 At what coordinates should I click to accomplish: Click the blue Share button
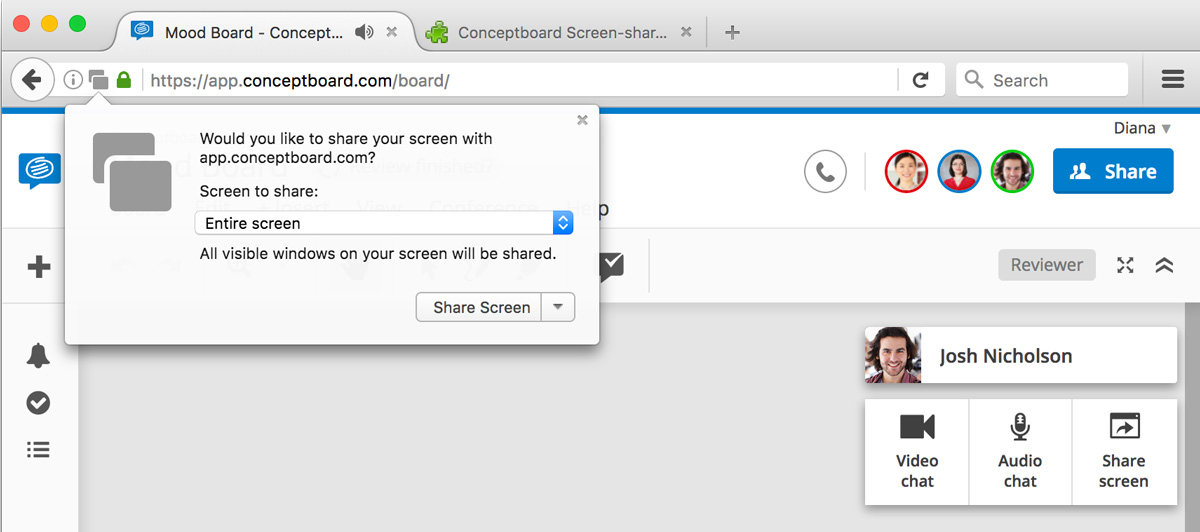(x=1113, y=172)
